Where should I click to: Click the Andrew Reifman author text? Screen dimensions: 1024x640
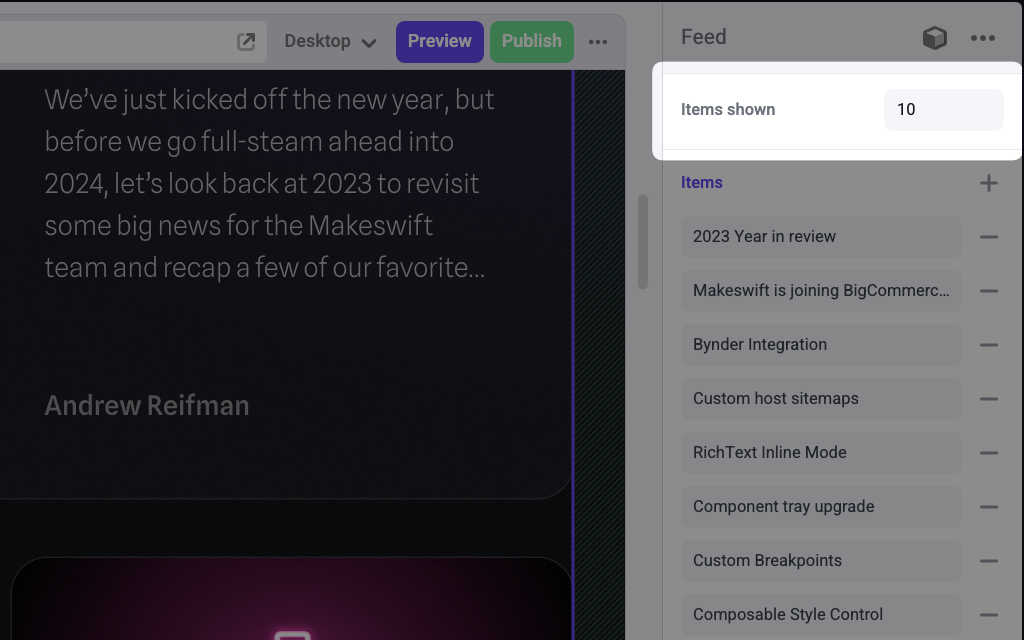pos(147,406)
